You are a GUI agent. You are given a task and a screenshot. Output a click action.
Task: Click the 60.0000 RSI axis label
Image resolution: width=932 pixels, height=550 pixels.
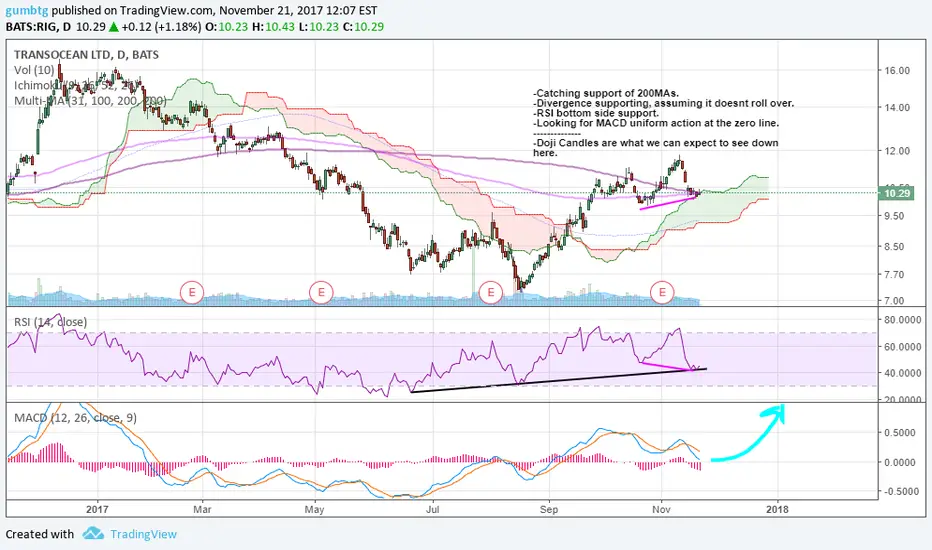903,347
